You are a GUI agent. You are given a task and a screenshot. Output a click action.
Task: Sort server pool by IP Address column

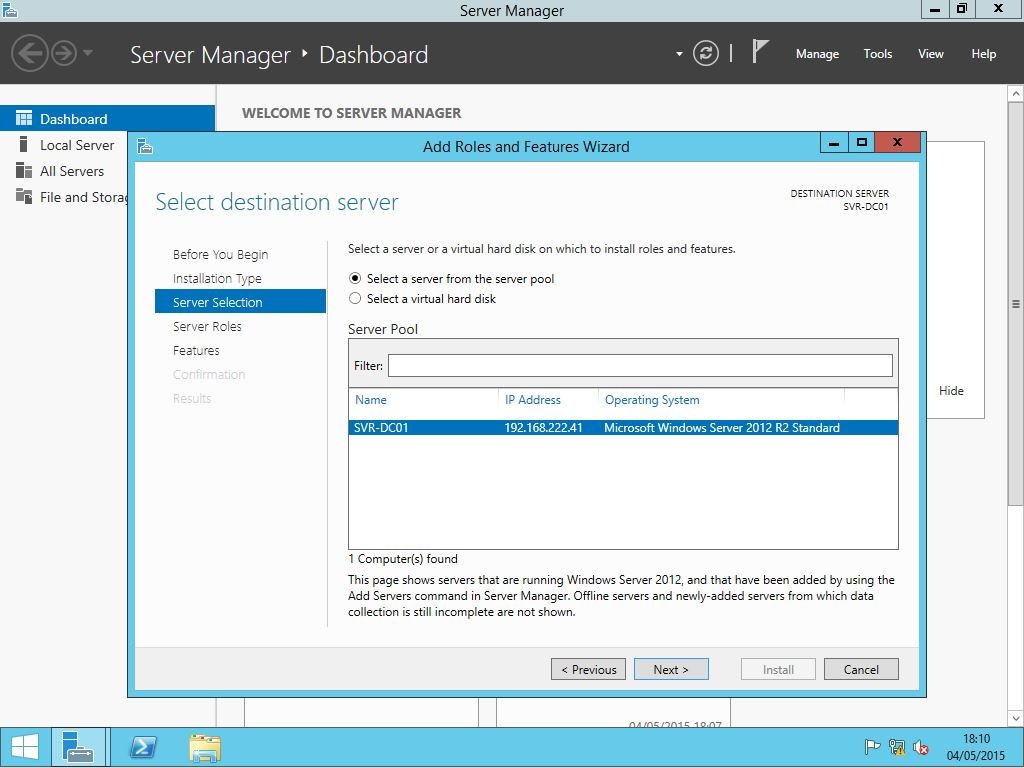pyautogui.click(x=533, y=400)
